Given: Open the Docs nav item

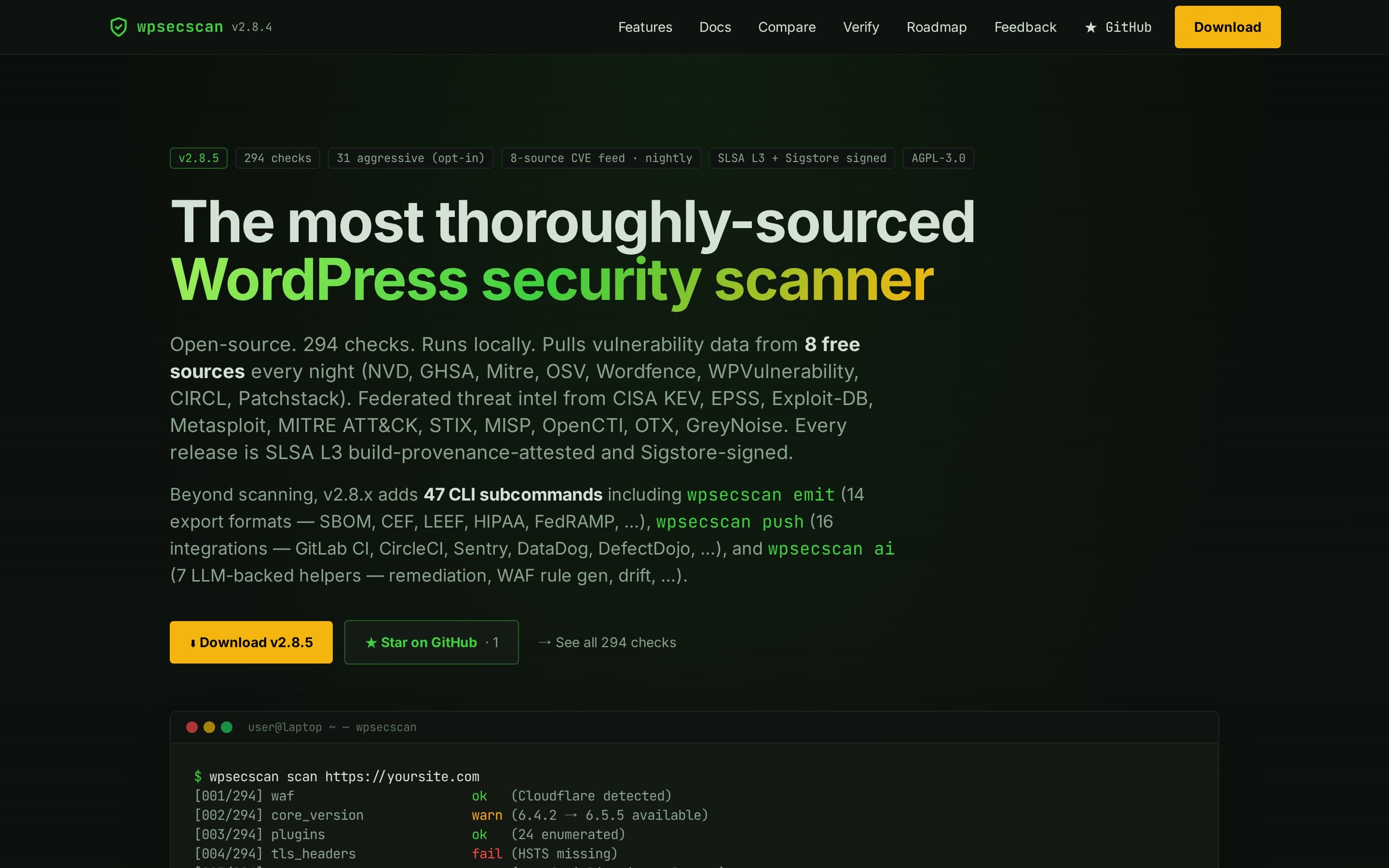Looking at the screenshot, I should (715, 27).
